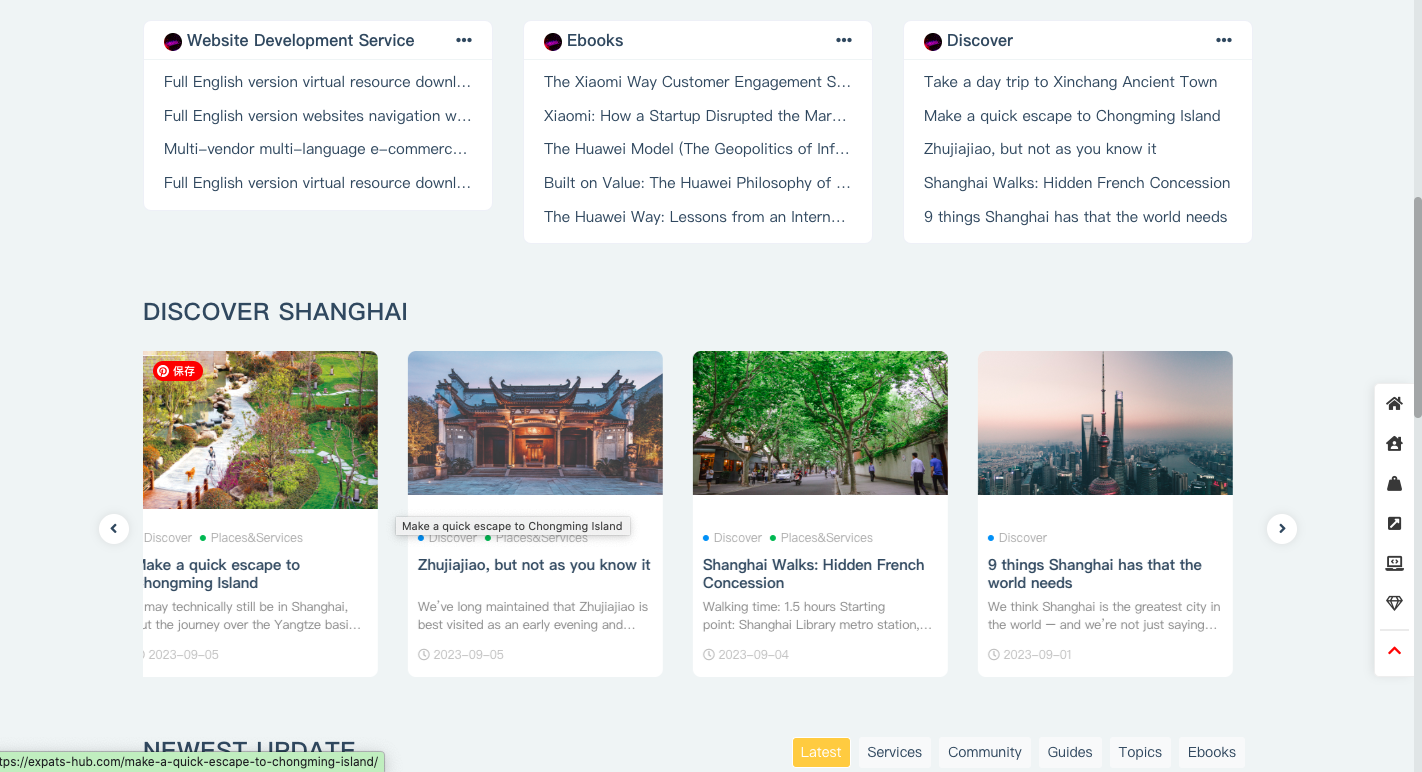Switch to the Topics filter
Image resolution: width=1422 pixels, height=772 pixels.
pyautogui.click(x=1140, y=752)
